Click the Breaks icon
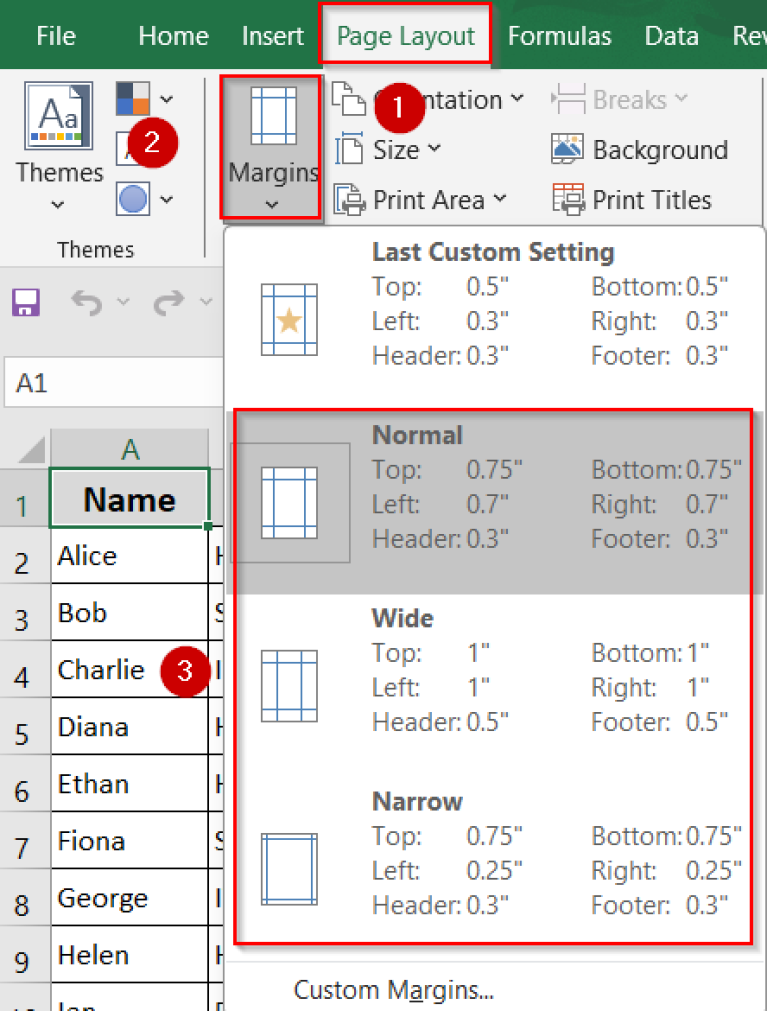Screen dimensions: 767x1011 [568, 99]
